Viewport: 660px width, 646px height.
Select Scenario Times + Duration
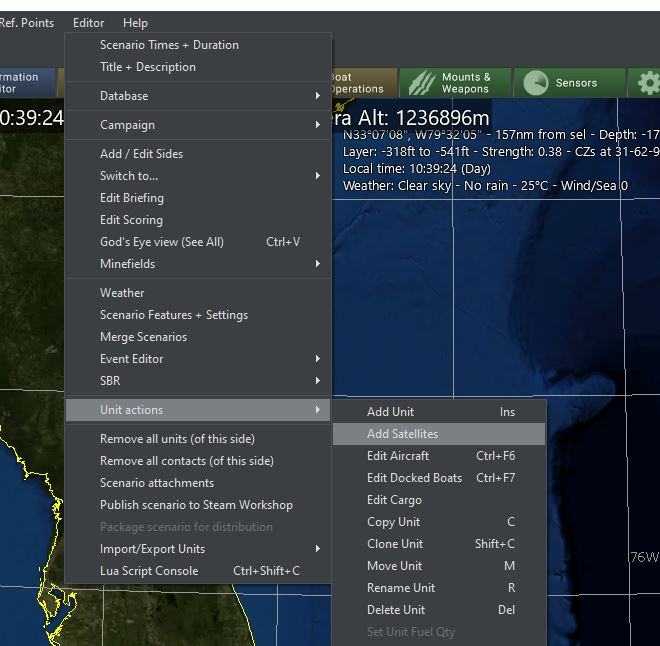(198, 45)
